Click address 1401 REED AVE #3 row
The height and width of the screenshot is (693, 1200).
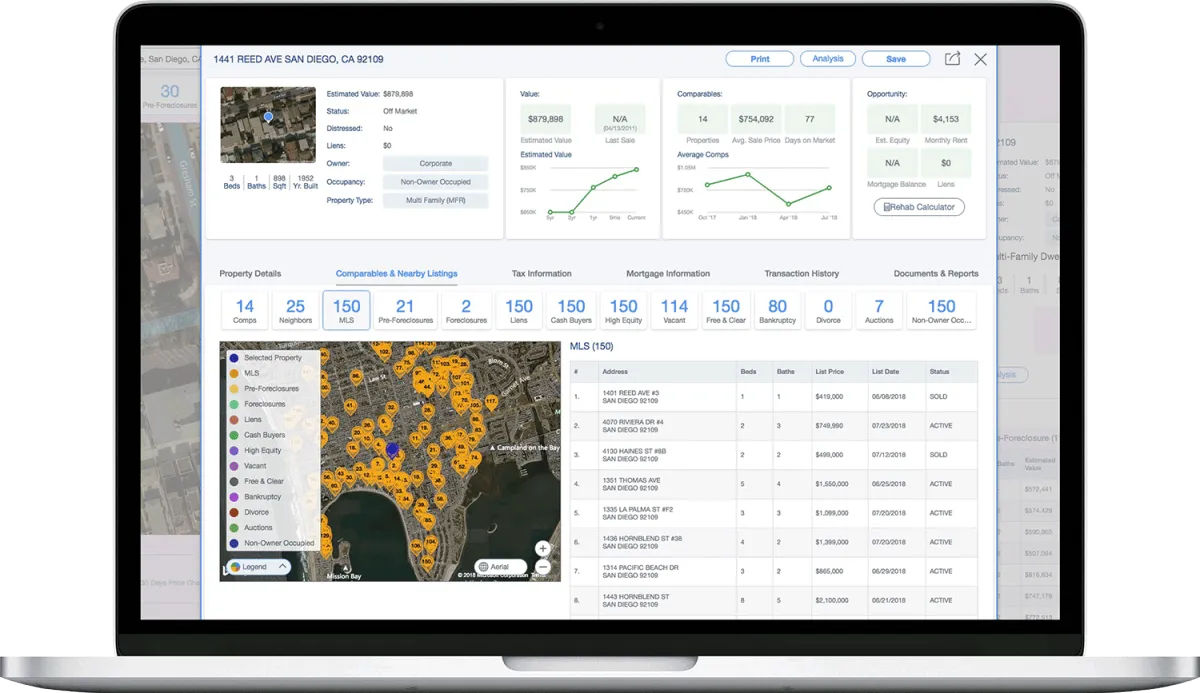(774, 396)
